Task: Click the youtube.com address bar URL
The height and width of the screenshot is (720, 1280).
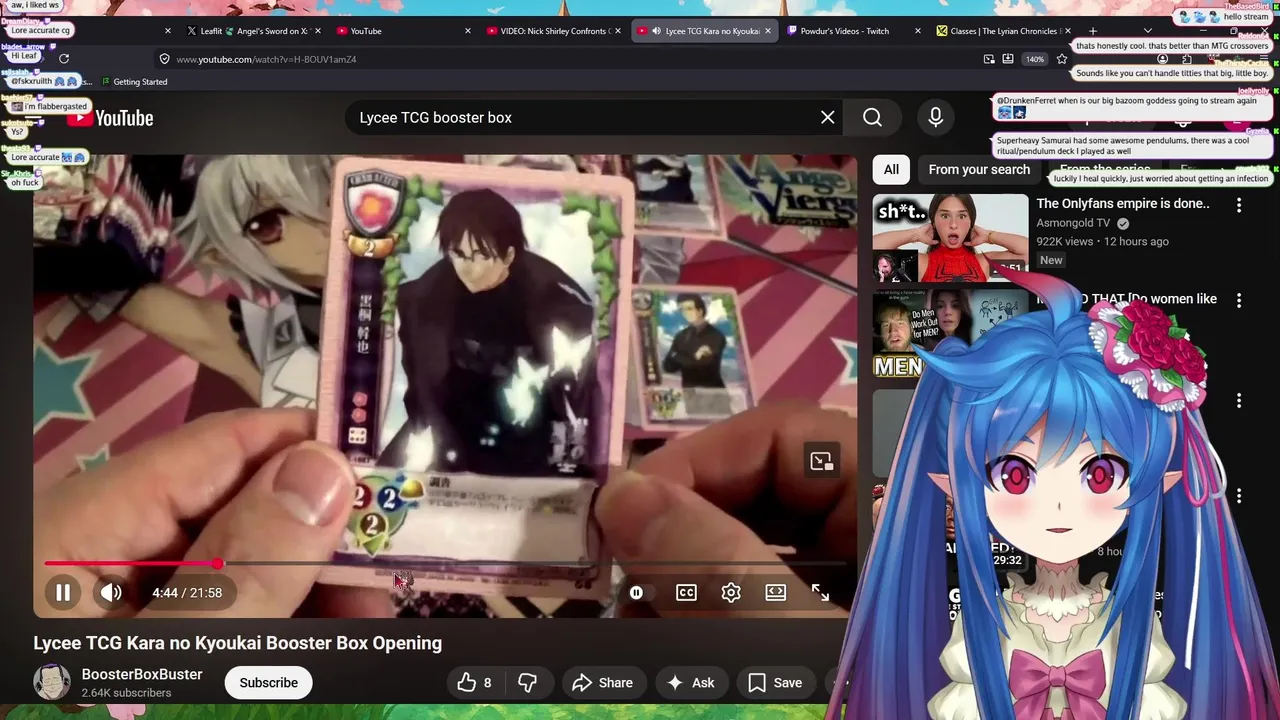Action: 267,60
